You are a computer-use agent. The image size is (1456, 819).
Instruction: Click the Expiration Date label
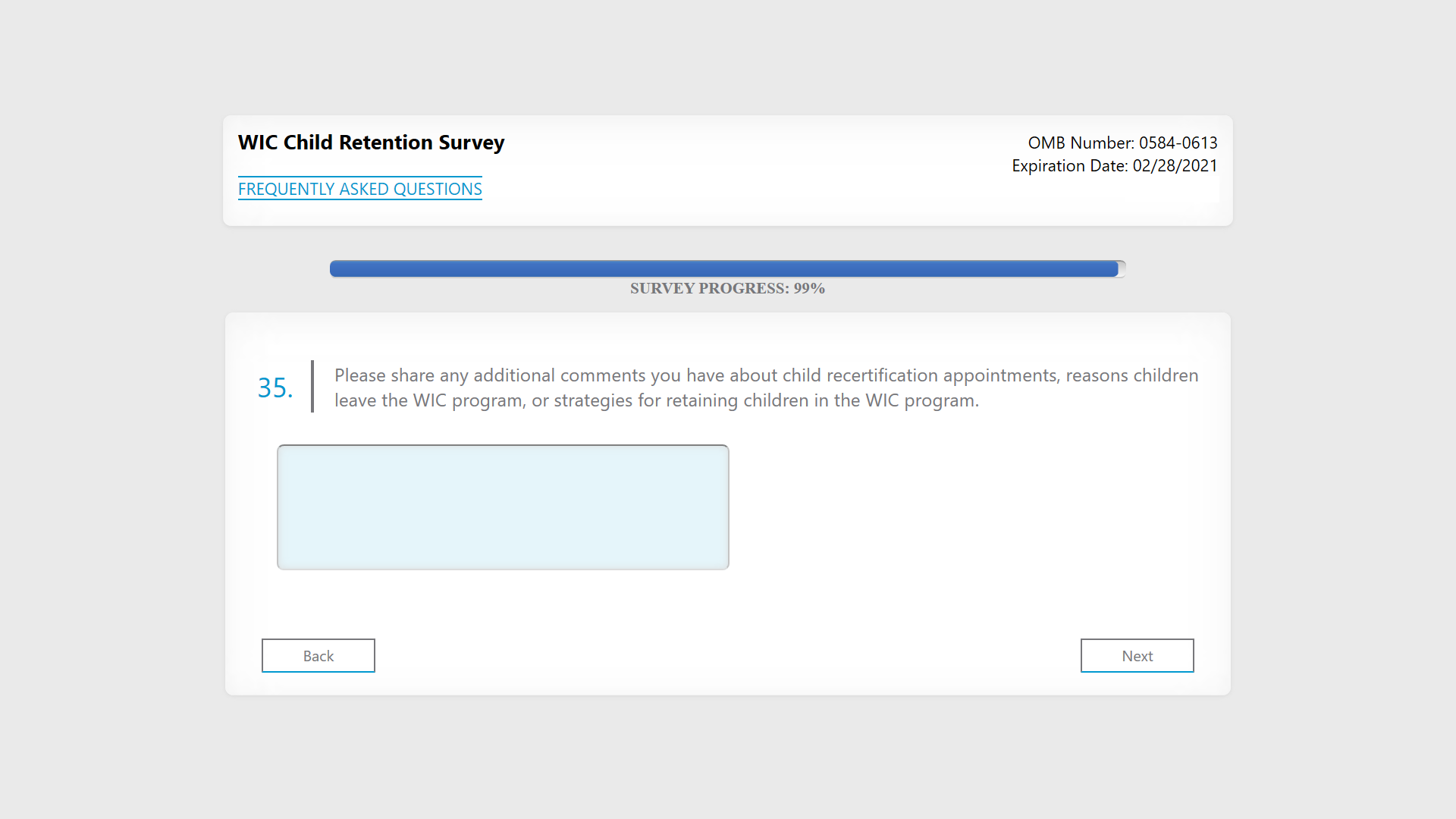tap(1069, 165)
